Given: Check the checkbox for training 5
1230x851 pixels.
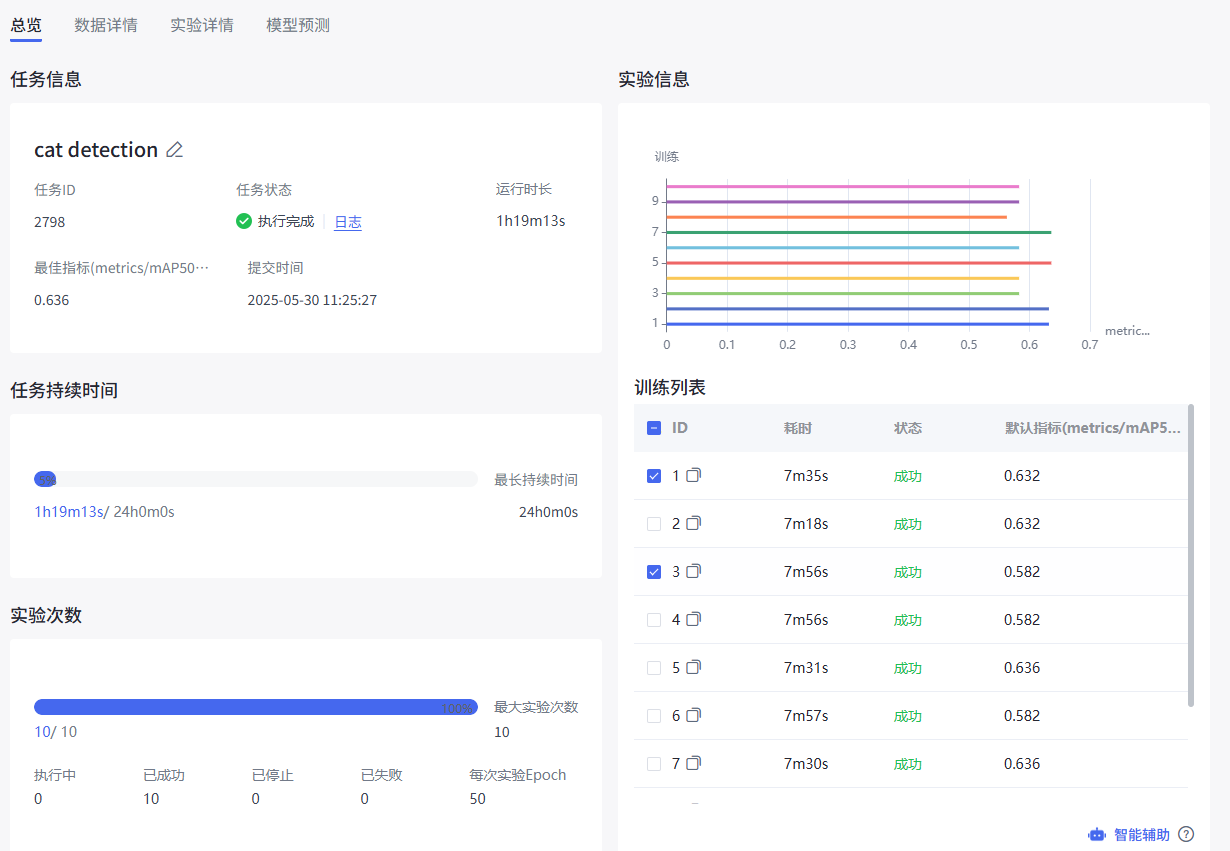Looking at the screenshot, I should point(654,668).
